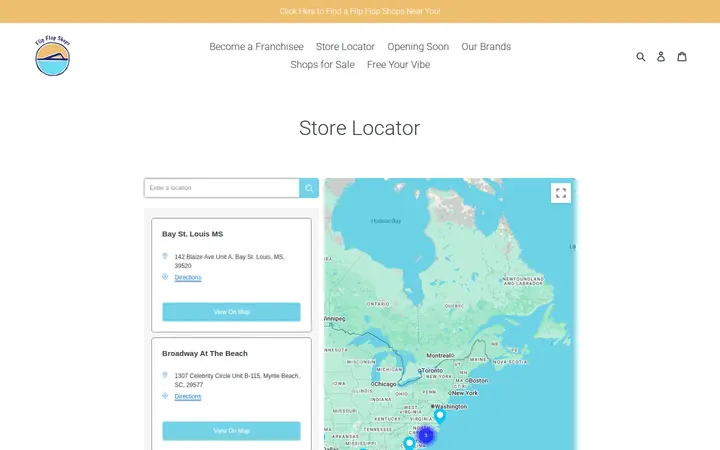Click the blue cluster marker labeled 3
This screenshot has height=450, width=720.
pos(426,435)
